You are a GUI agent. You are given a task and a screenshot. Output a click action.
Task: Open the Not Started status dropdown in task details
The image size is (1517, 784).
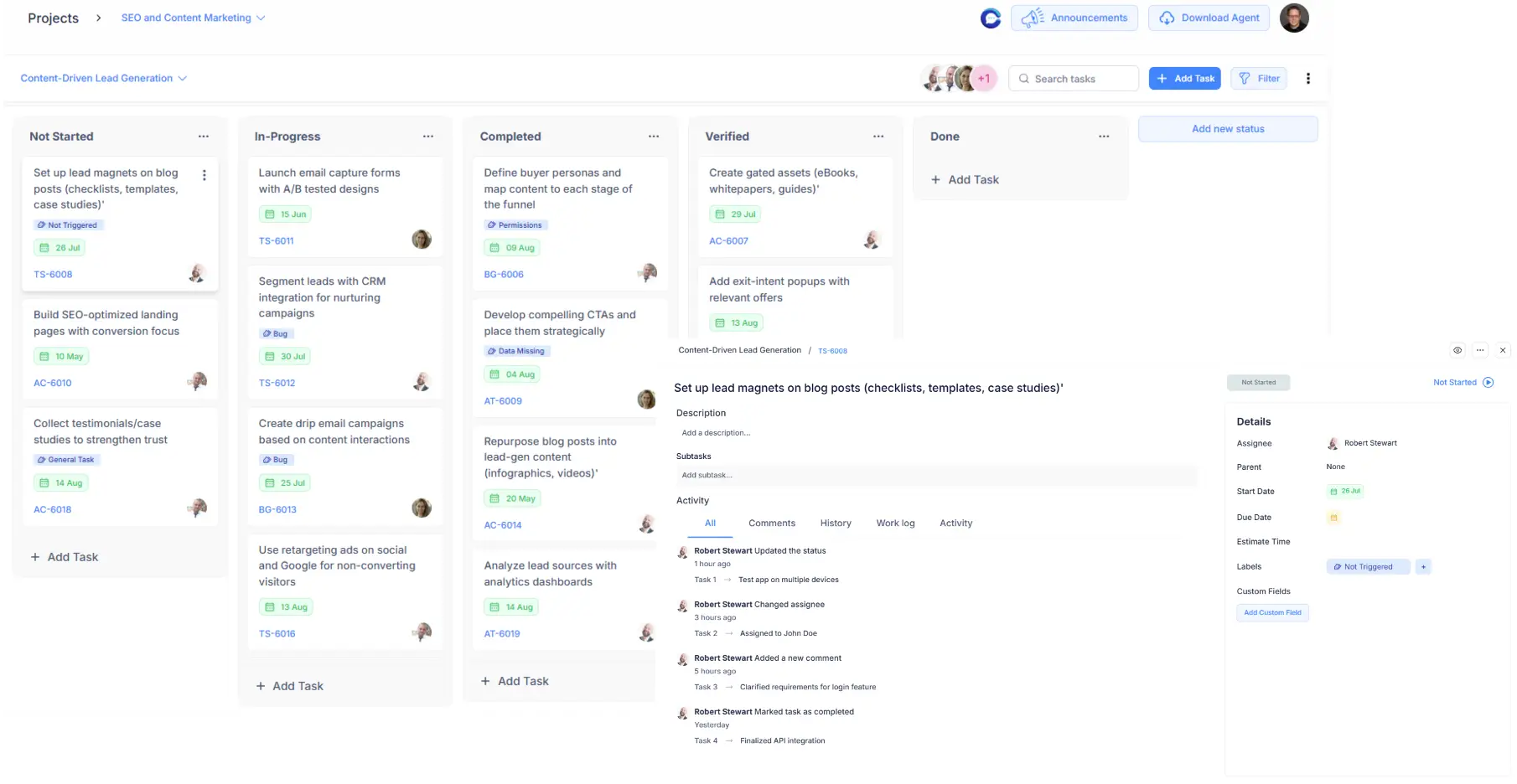point(1464,382)
